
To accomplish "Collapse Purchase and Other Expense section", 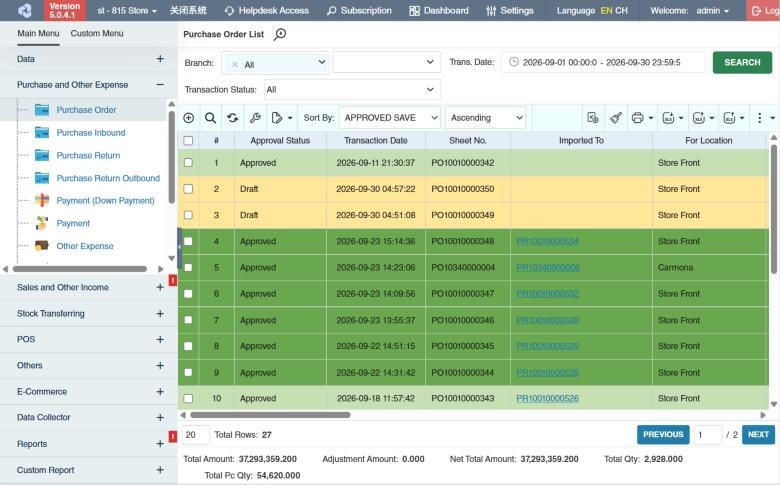I will (x=160, y=85).
